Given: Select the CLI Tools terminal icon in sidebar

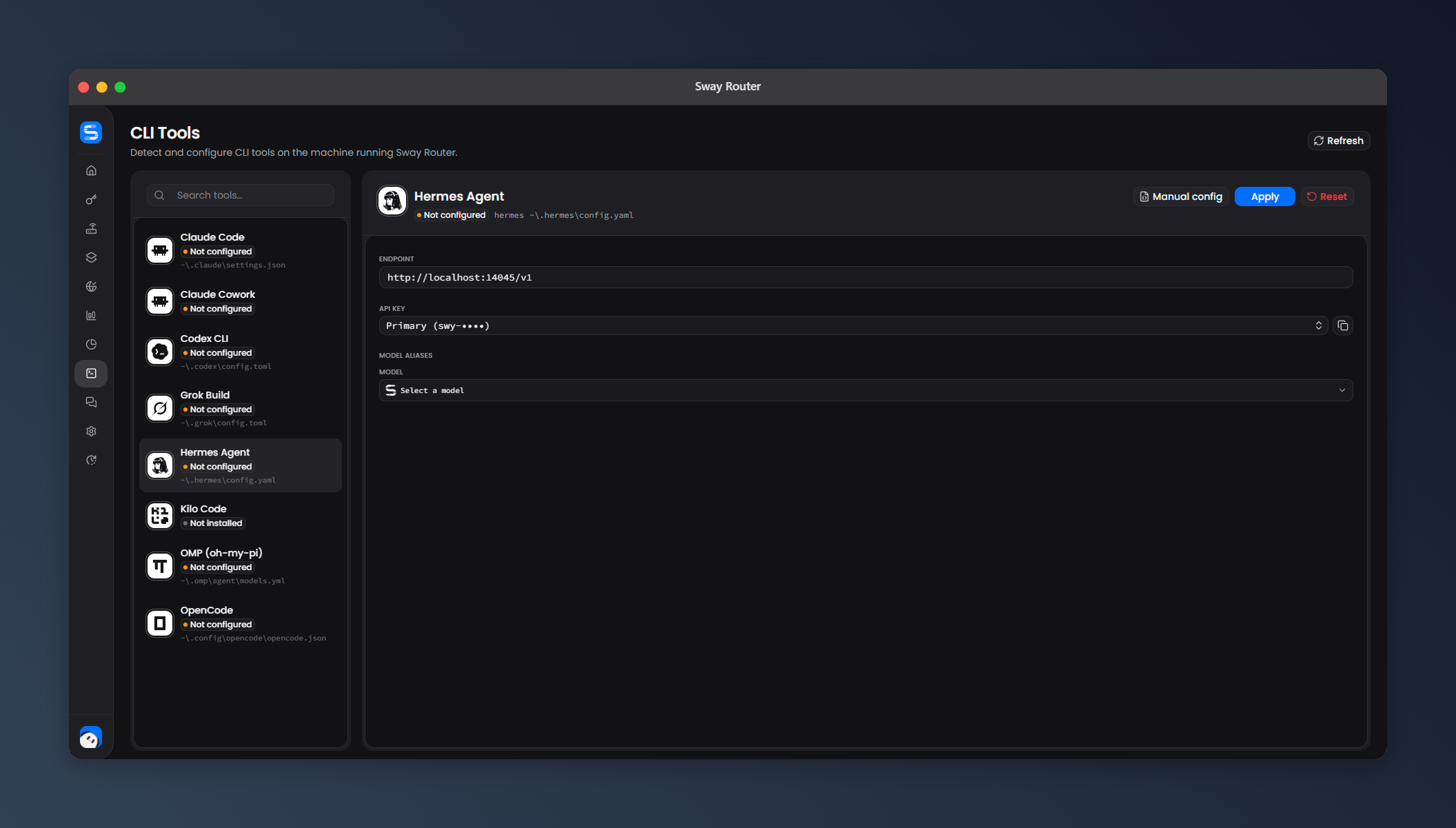Looking at the screenshot, I should [x=91, y=373].
